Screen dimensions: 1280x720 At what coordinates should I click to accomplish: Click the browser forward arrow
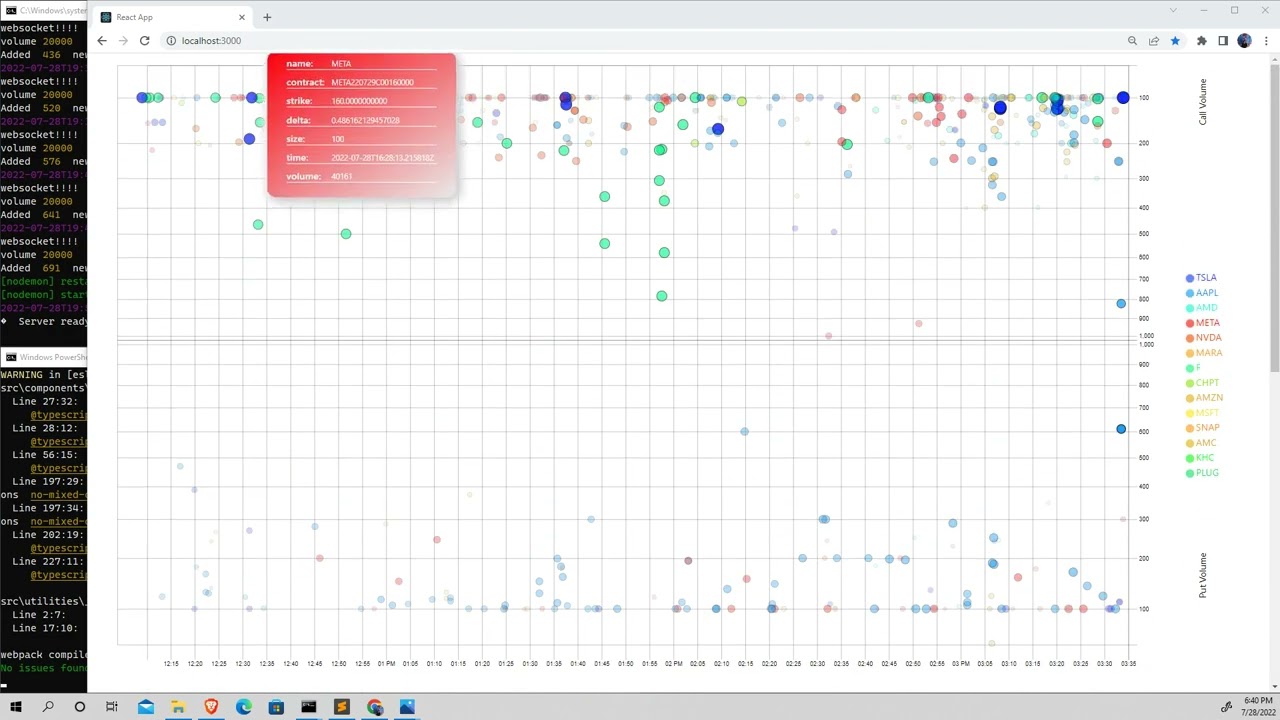(123, 41)
